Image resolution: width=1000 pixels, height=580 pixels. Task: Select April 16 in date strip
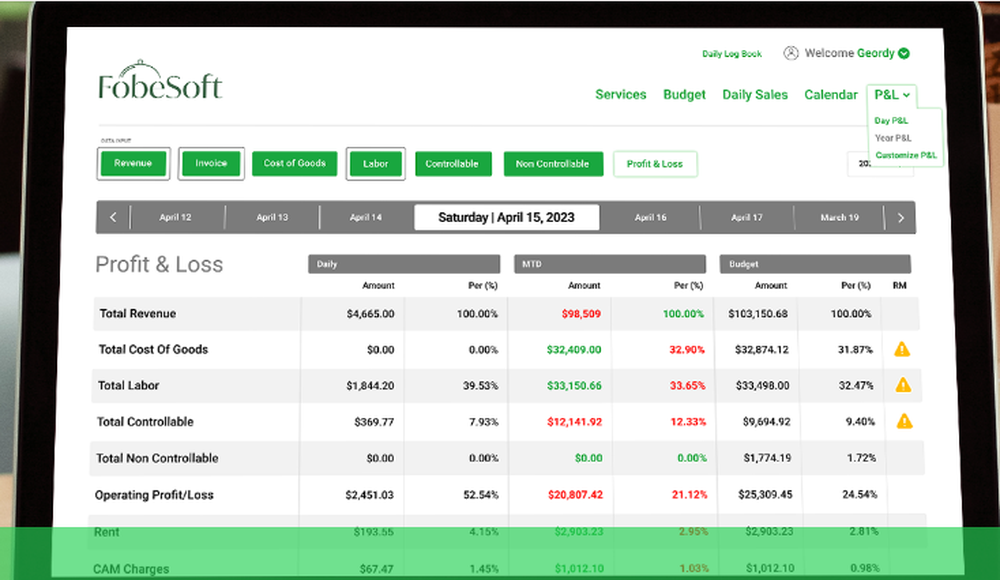(x=651, y=217)
